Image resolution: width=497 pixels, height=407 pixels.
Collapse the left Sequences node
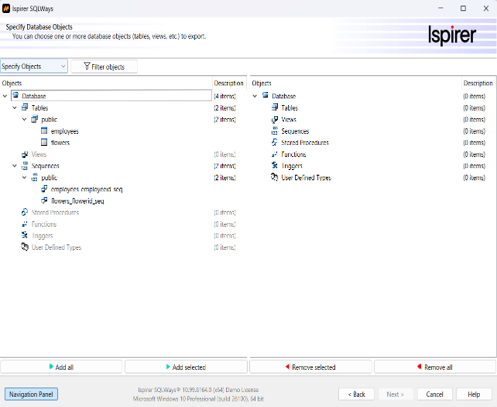(x=15, y=166)
